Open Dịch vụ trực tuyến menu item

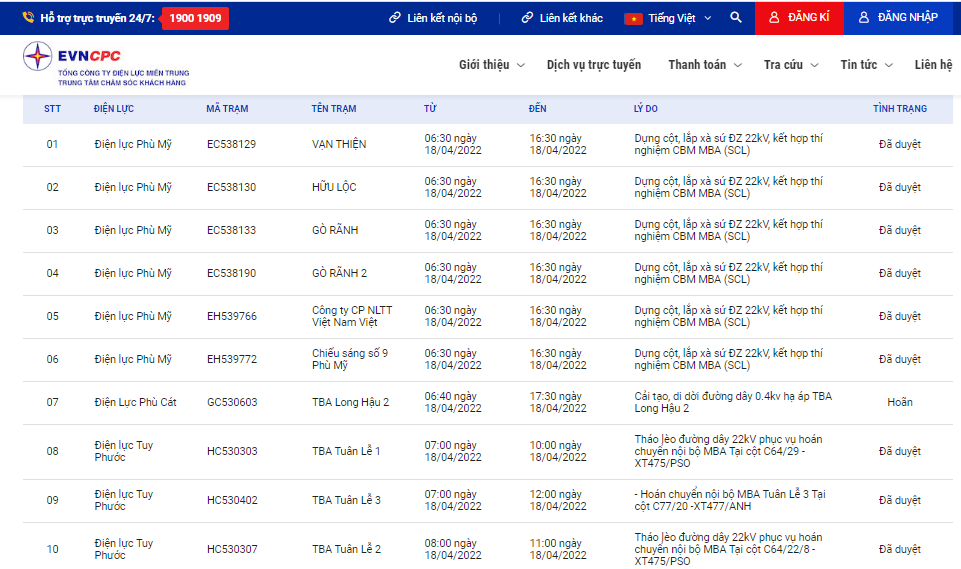[594, 64]
